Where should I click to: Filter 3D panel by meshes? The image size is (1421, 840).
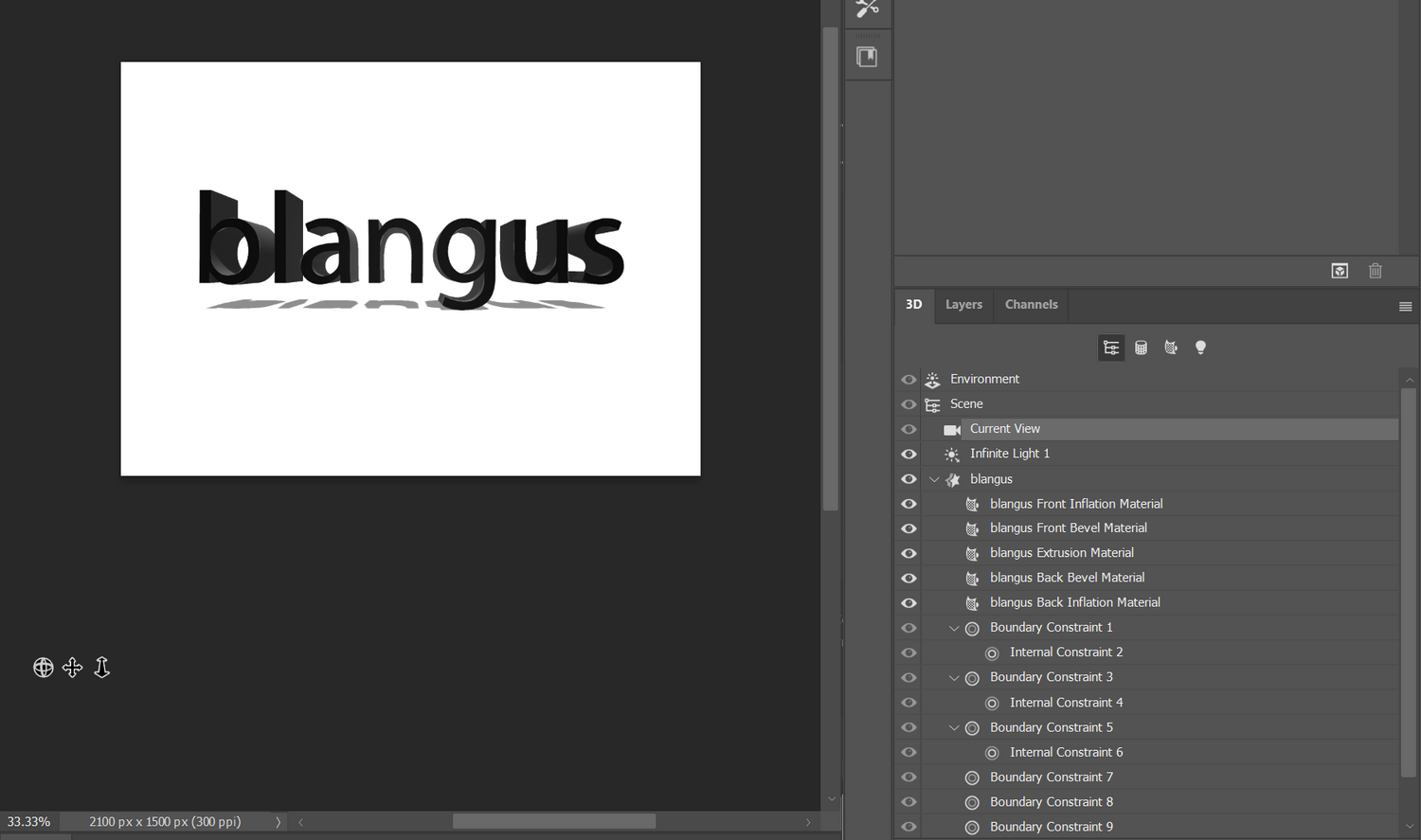pyautogui.click(x=1141, y=348)
